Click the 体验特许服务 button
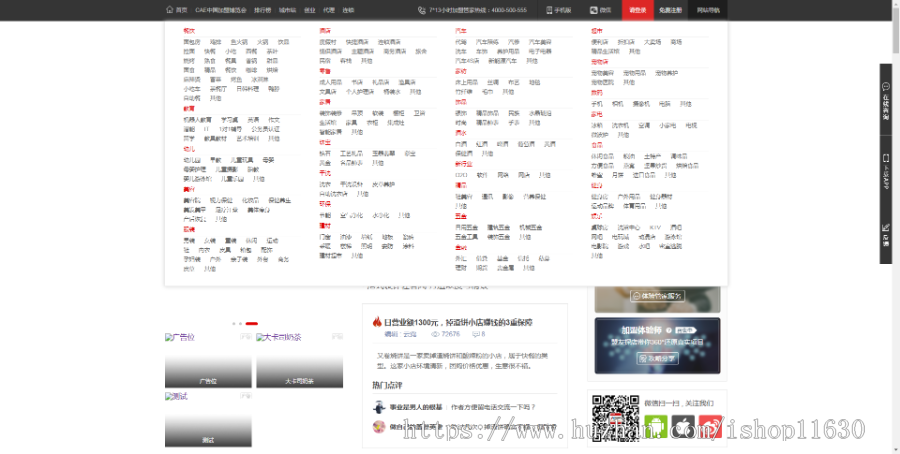 [x=657, y=296]
